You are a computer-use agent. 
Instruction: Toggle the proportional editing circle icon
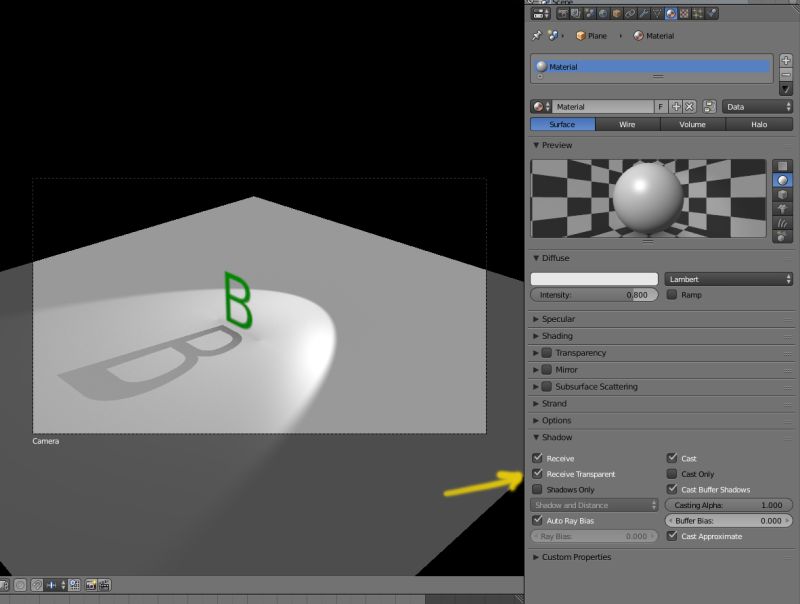pyautogui.click(x=20, y=585)
